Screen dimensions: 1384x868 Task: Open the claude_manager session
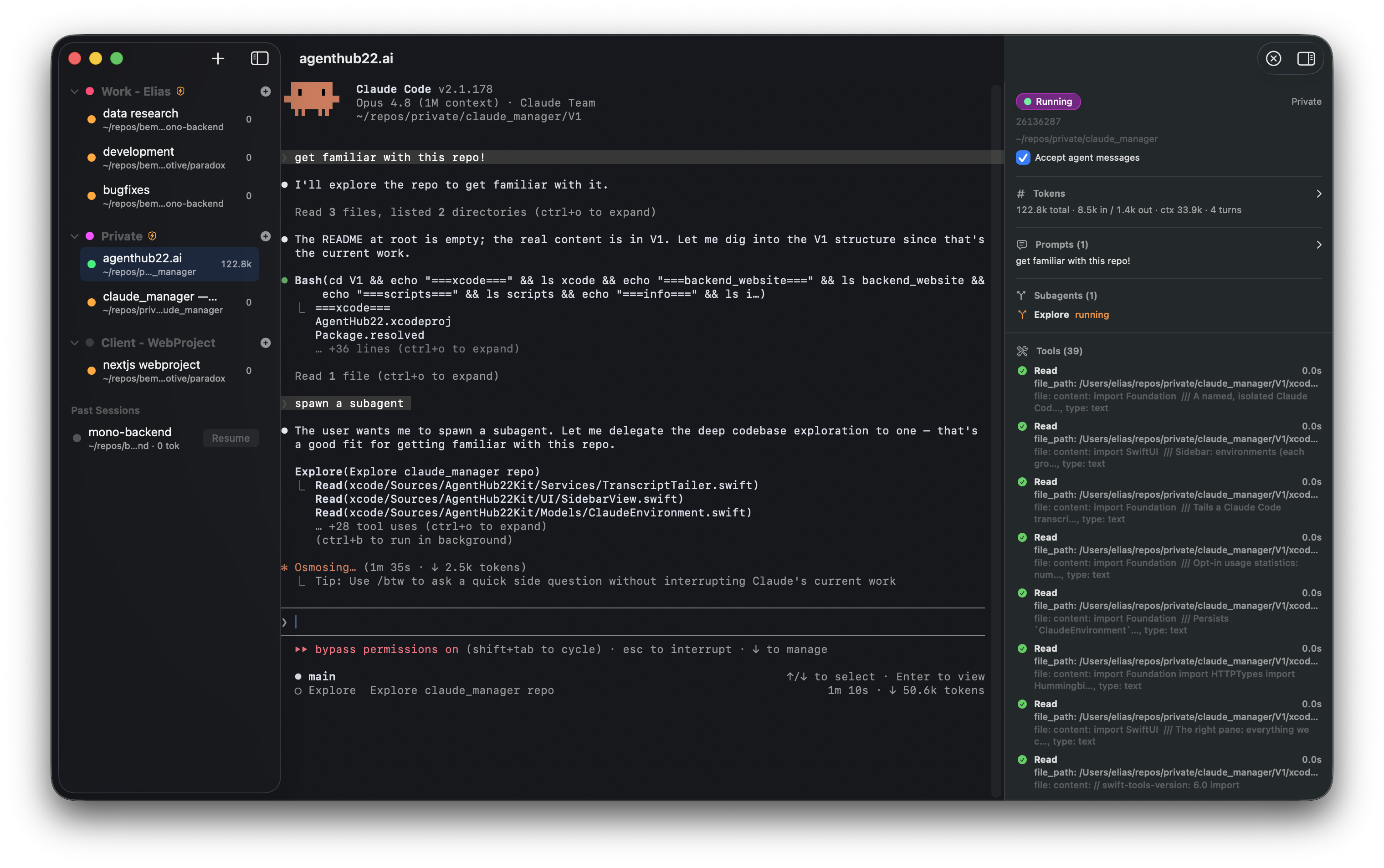point(169,302)
